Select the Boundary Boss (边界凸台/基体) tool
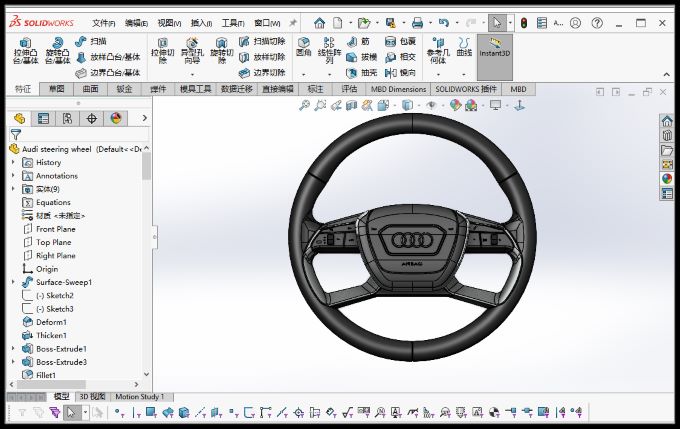680x429 pixels. click(108, 72)
